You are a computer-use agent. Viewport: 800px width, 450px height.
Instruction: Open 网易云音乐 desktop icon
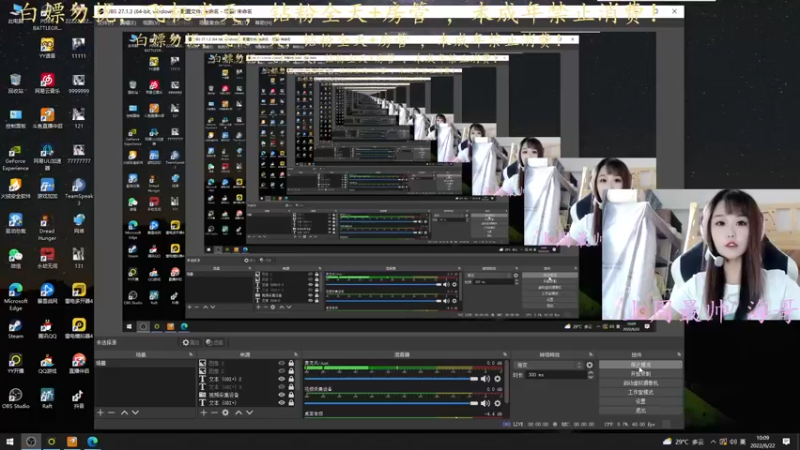click(47, 83)
